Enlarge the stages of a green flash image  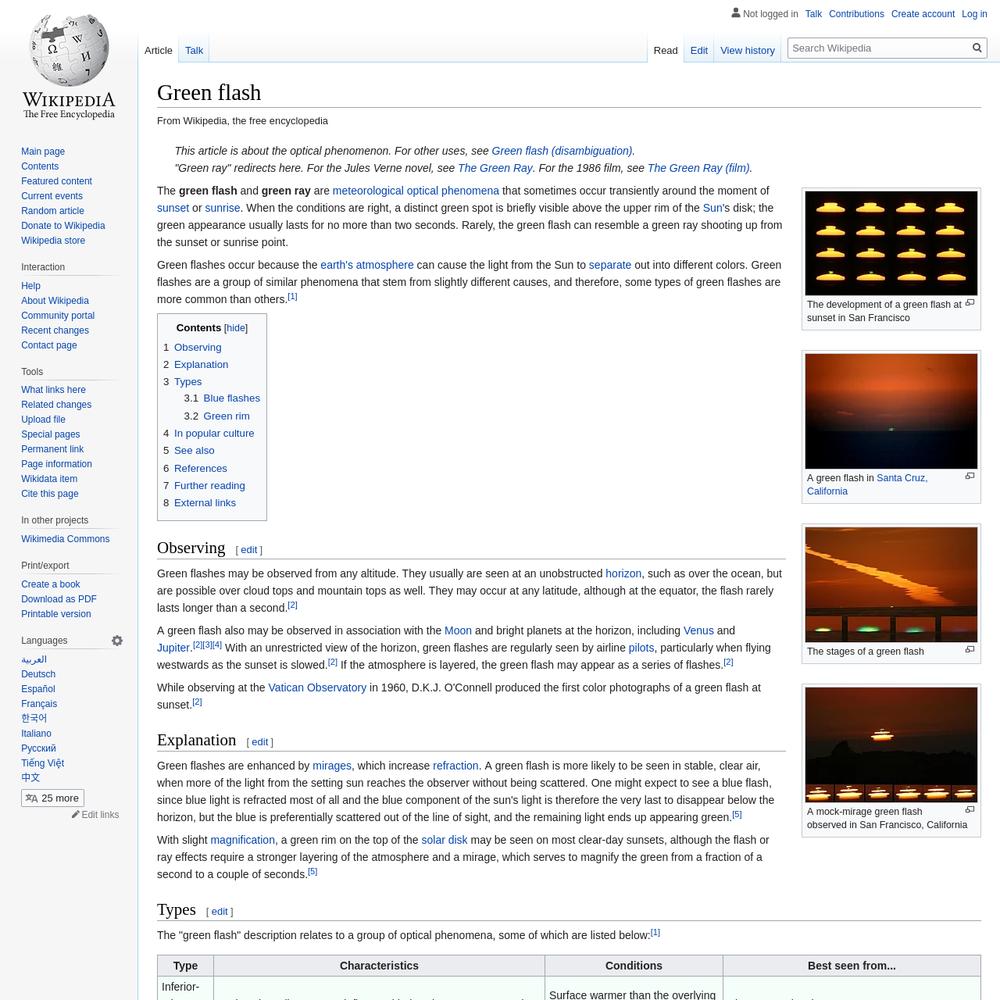coord(970,649)
